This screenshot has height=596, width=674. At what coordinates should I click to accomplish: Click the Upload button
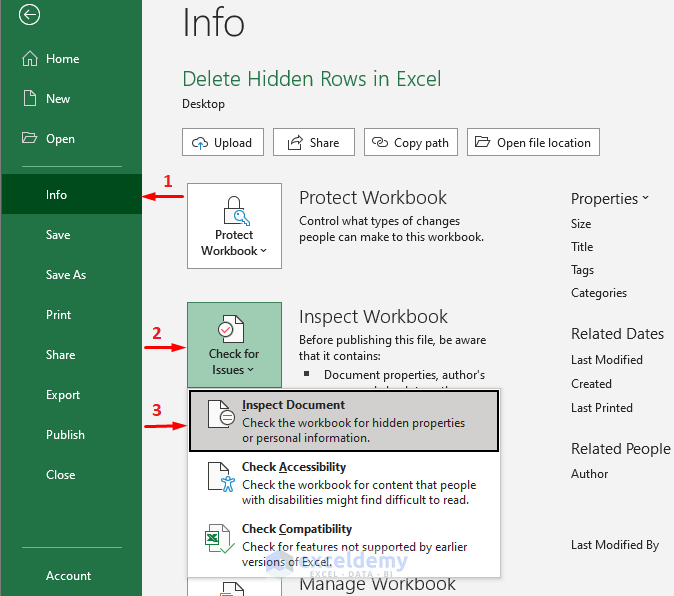click(223, 142)
